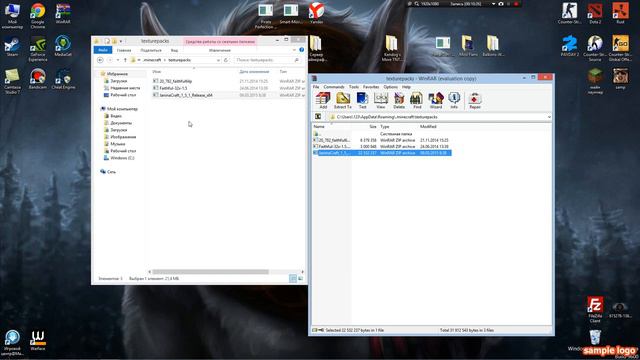The height and width of the screenshot is (360, 640).
Task: Click Музыка in Explorer sidebar
Action: [x=118, y=144]
